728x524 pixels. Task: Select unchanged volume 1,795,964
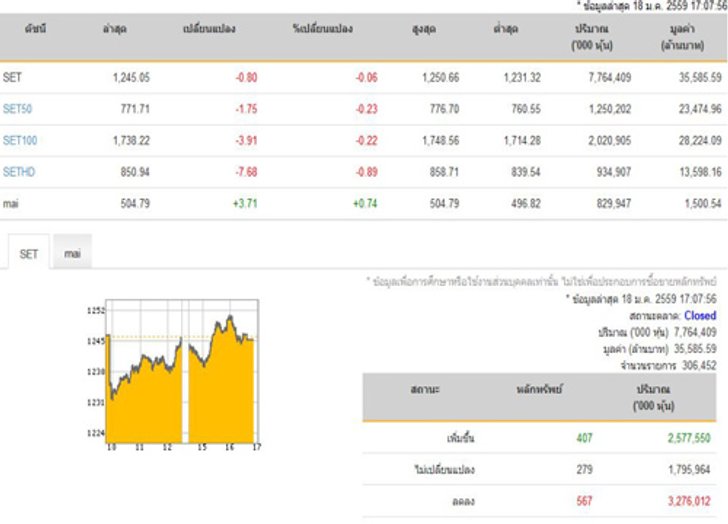pyautogui.click(x=689, y=469)
